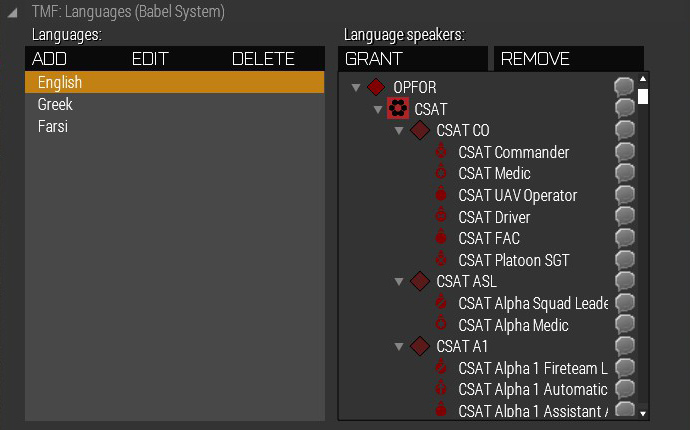Screen dimensions: 690x430
Task: Select Greek in the Languages list
Action: point(55,104)
